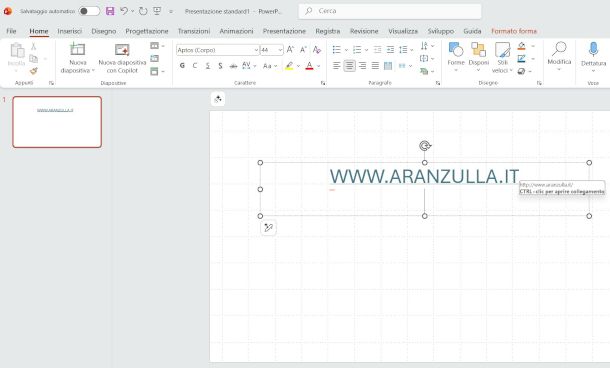Toggle underline formatting button

click(x=208, y=66)
